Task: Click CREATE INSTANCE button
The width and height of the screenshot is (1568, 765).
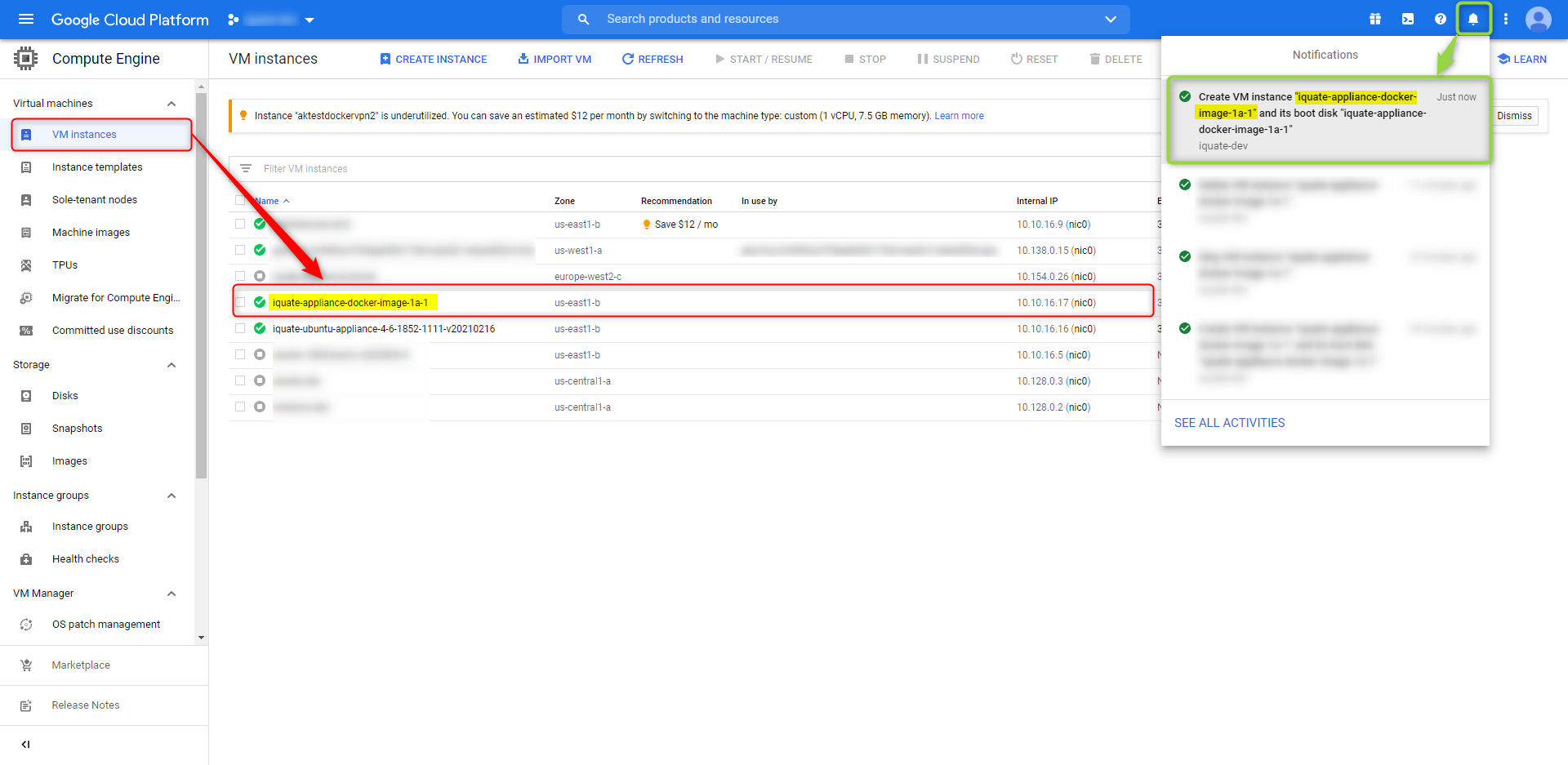Action: [434, 59]
